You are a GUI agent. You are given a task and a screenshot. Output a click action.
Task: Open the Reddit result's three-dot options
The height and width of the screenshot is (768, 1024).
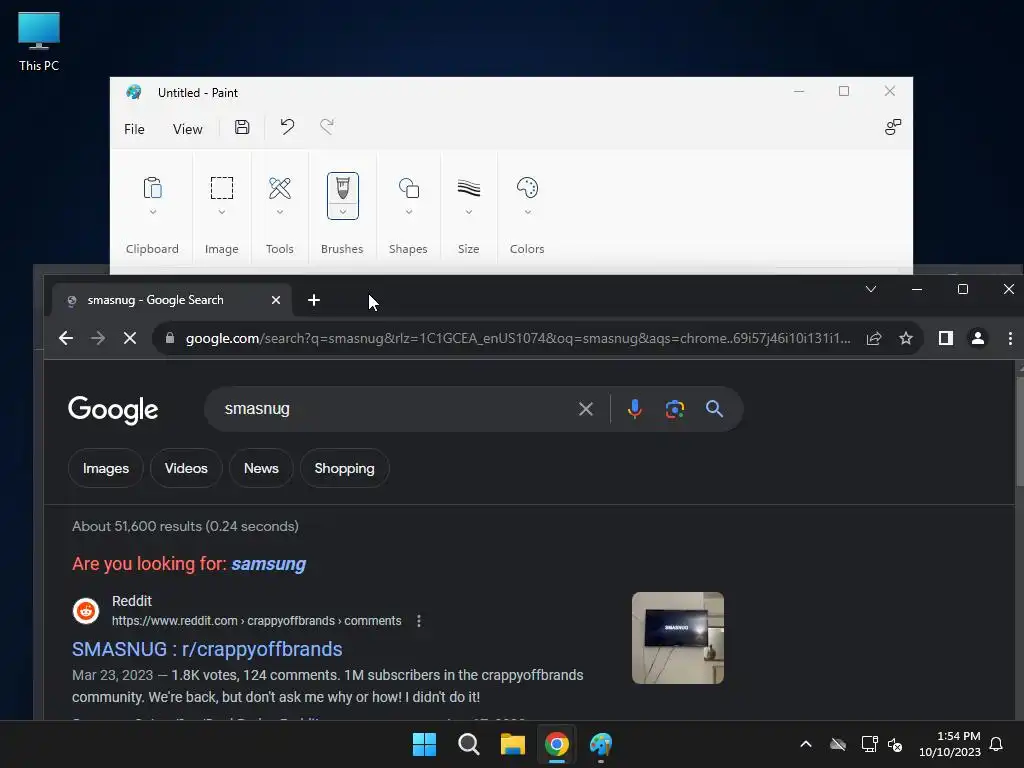[x=419, y=621]
